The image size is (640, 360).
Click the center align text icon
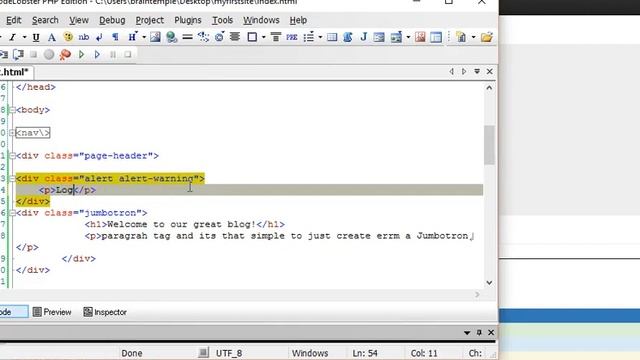click(235, 37)
